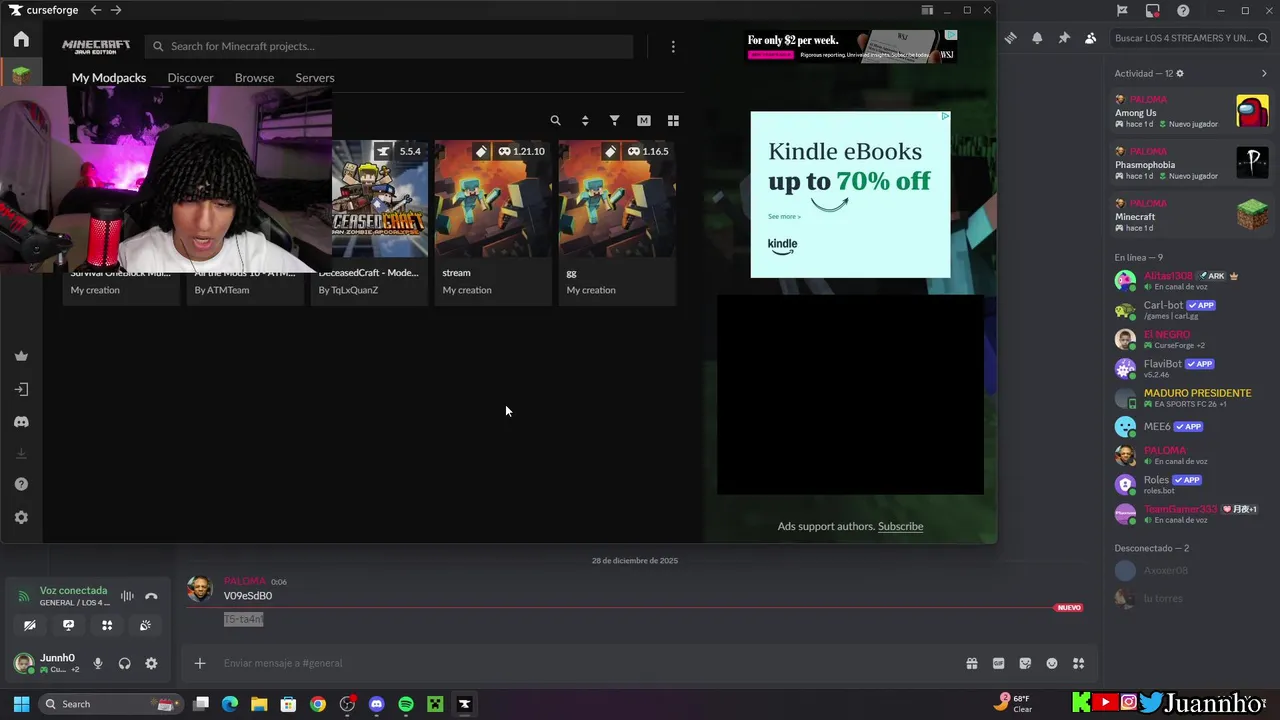Screen dimensions: 1280x720
Task: Open the Phasmophobia activity card
Action: [1191, 164]
